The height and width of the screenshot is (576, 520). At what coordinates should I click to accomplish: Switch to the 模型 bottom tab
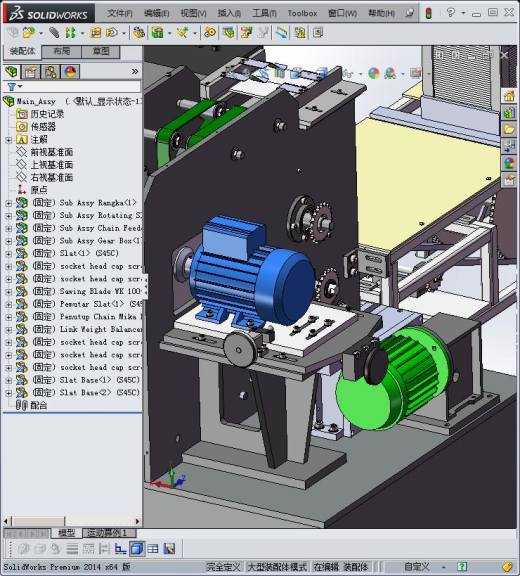tap(67, 532)
